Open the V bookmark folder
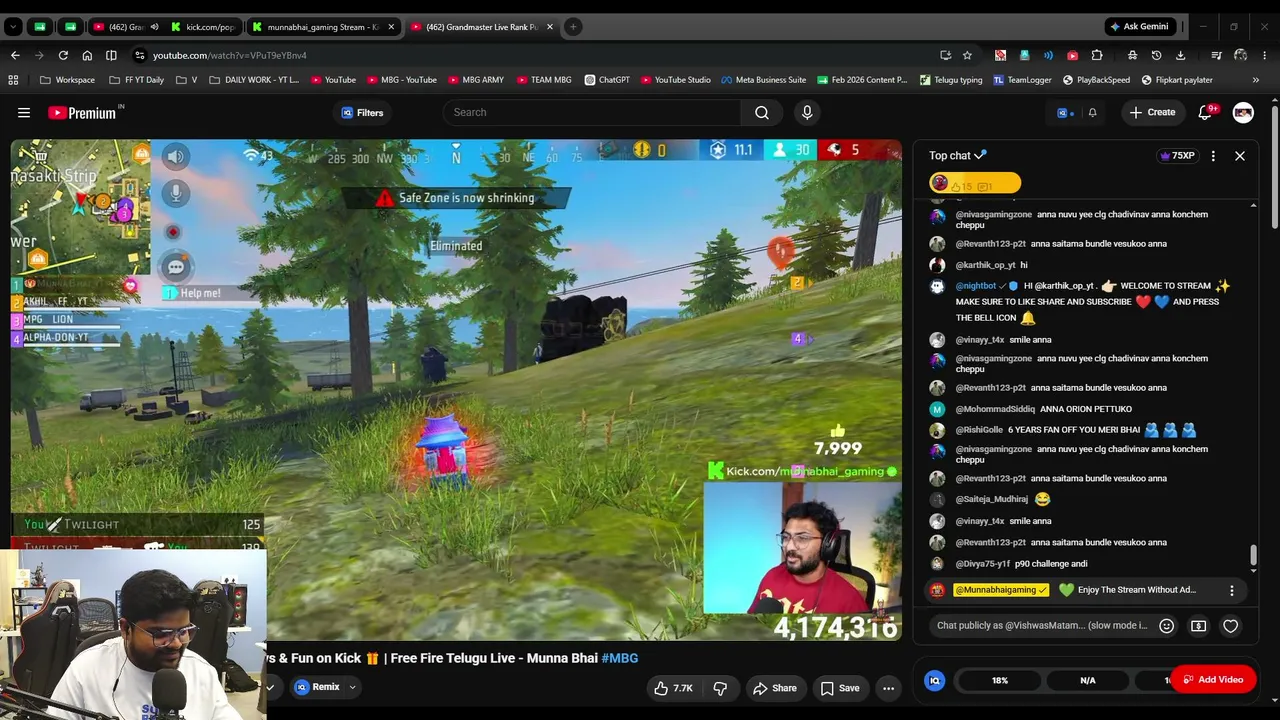 (x=187, y=80)
